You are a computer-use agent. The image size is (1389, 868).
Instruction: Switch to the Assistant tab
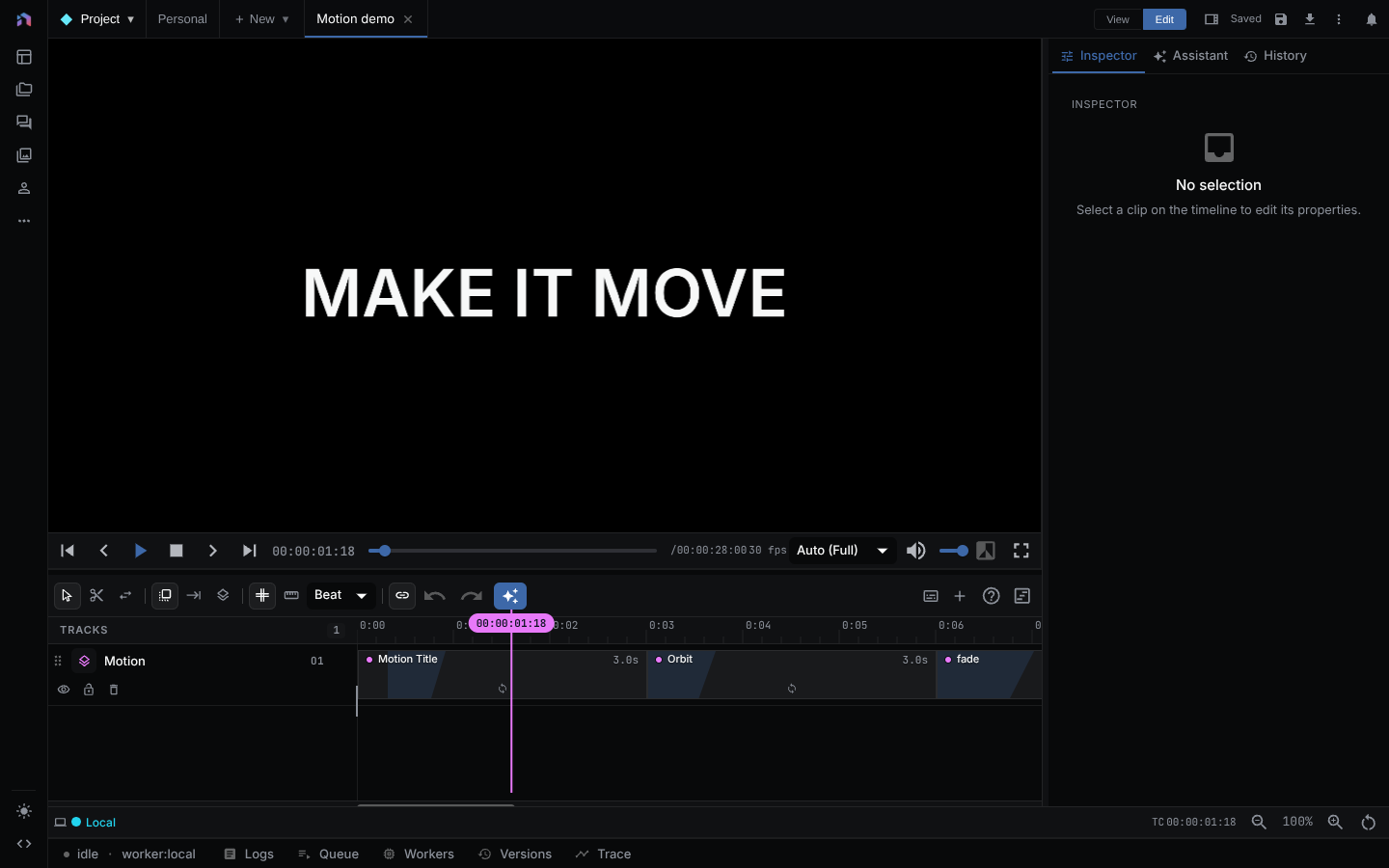click(1191, 56)
